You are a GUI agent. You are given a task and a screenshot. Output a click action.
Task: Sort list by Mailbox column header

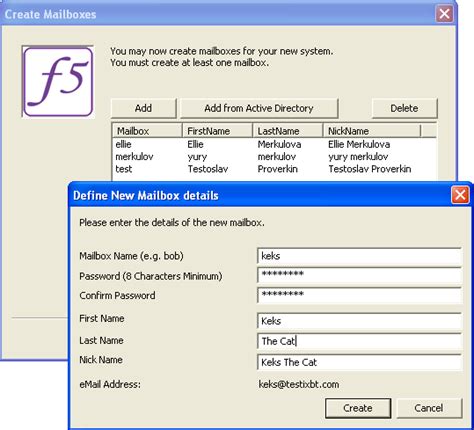[x=147, y=131]
